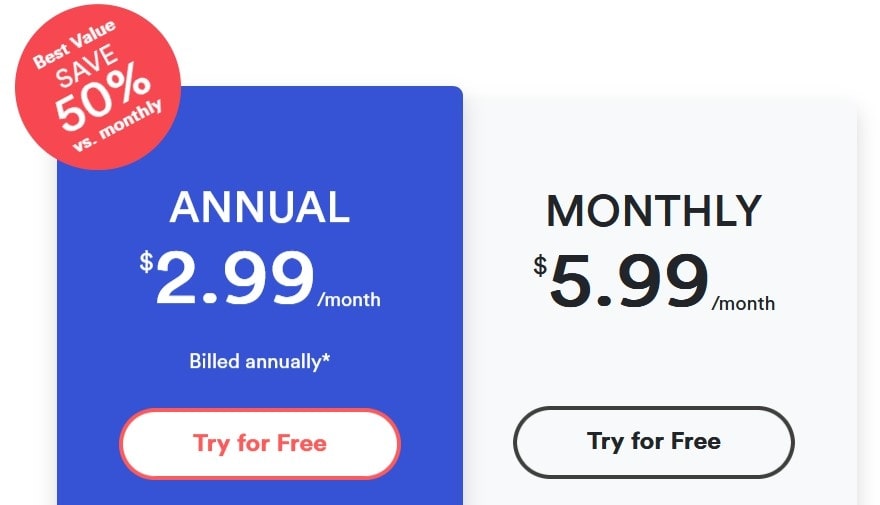This screenshot has width=880, height=505.
Task: Click the dollar sign beside 5.99
Action: 540,265
